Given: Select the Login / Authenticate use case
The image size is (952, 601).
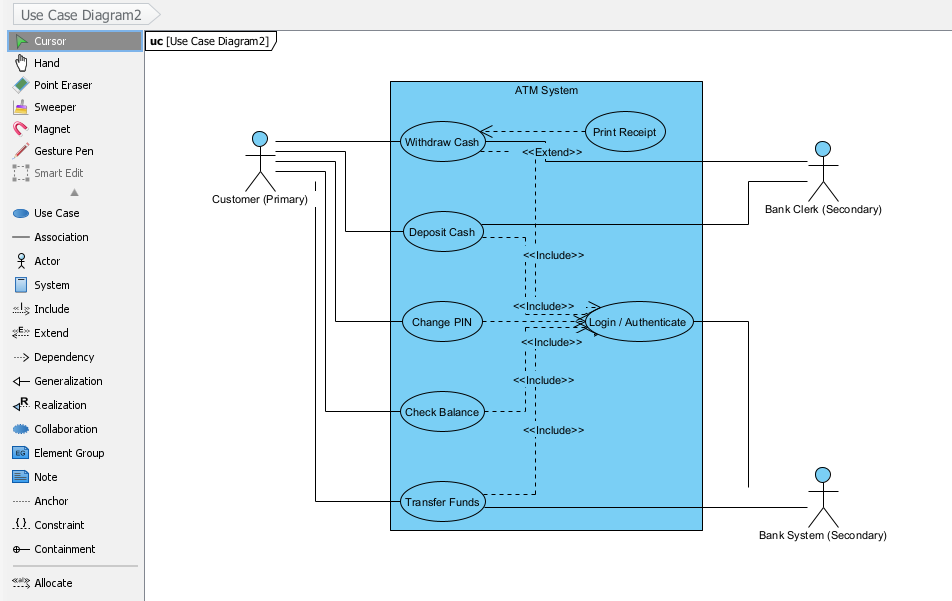Looking at the screenshot, I should point(638,322).
